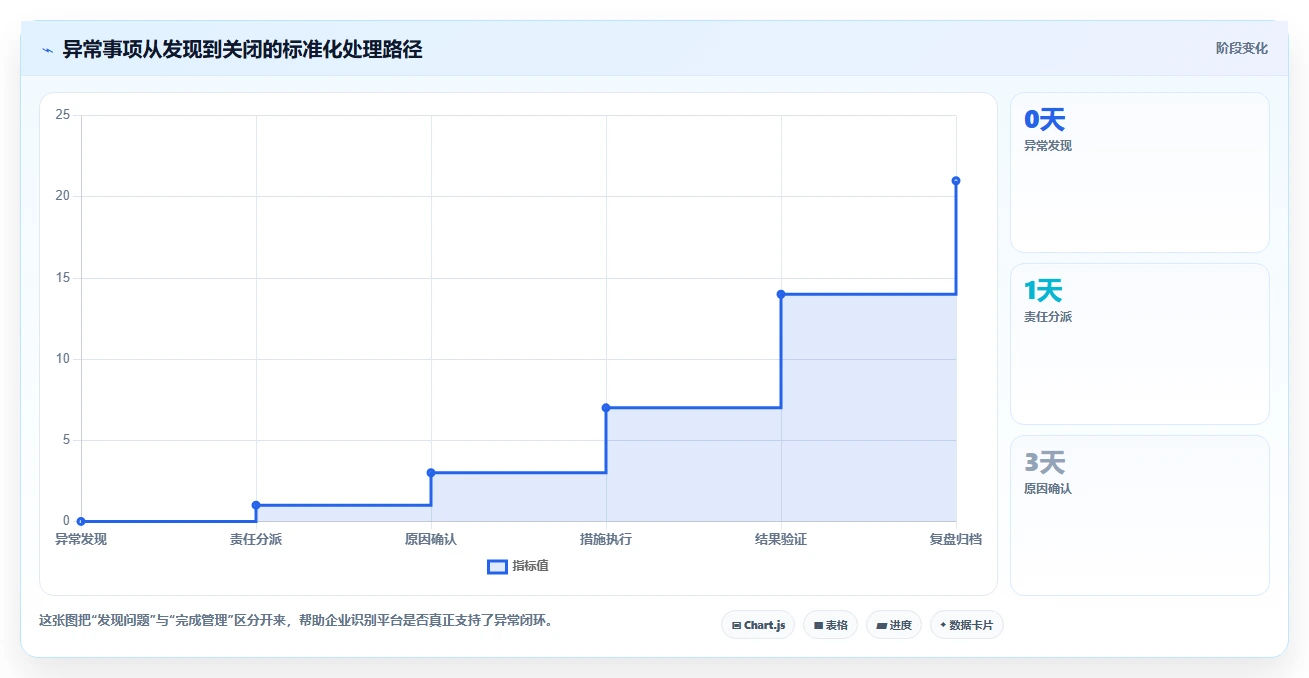The height and width of the screenshot is (678, 1309).
Task: Select the 进度 tag chip
Action: (x=893, y=625)
